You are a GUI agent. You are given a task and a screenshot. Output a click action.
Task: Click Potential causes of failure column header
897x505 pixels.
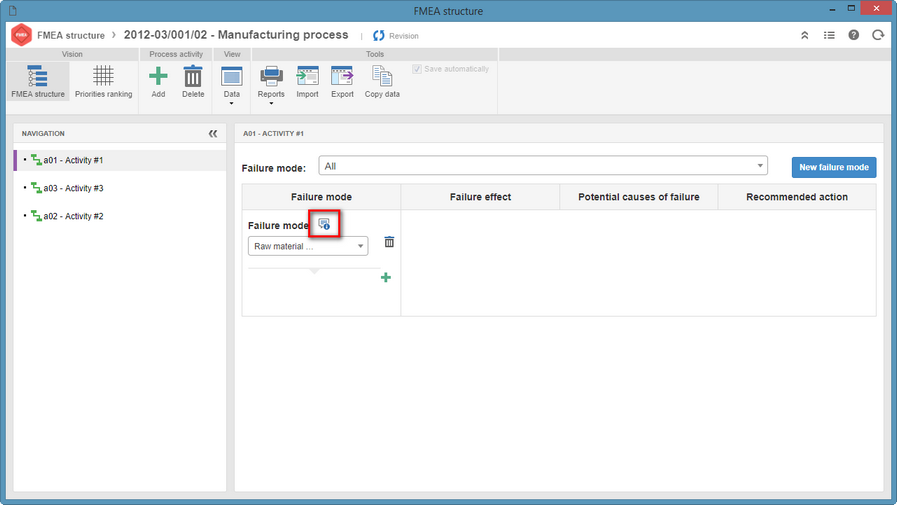click(x=638, y=197)
